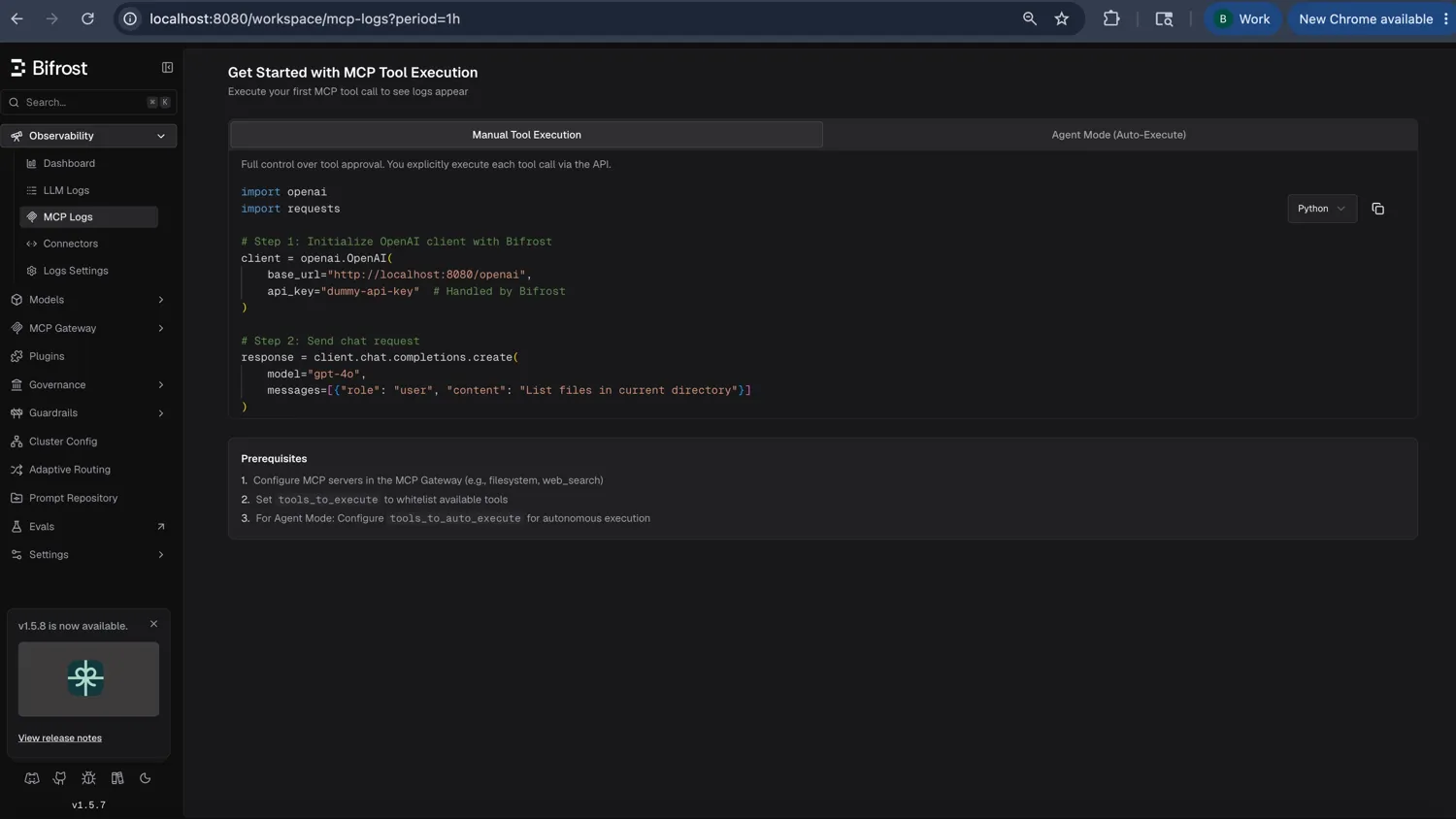Expand the Models section

88,300
